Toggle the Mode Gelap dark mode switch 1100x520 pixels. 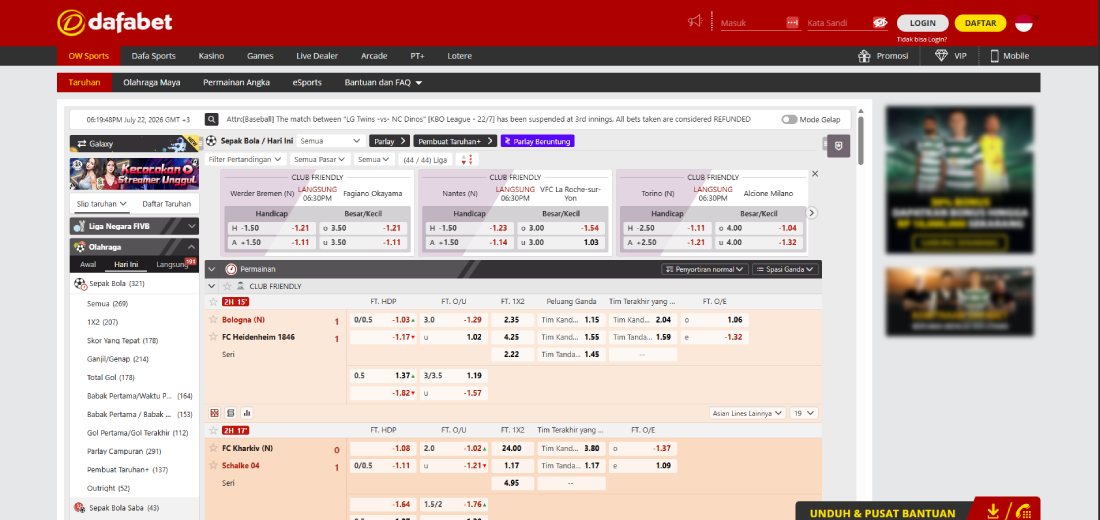click(x=789, y=119)
